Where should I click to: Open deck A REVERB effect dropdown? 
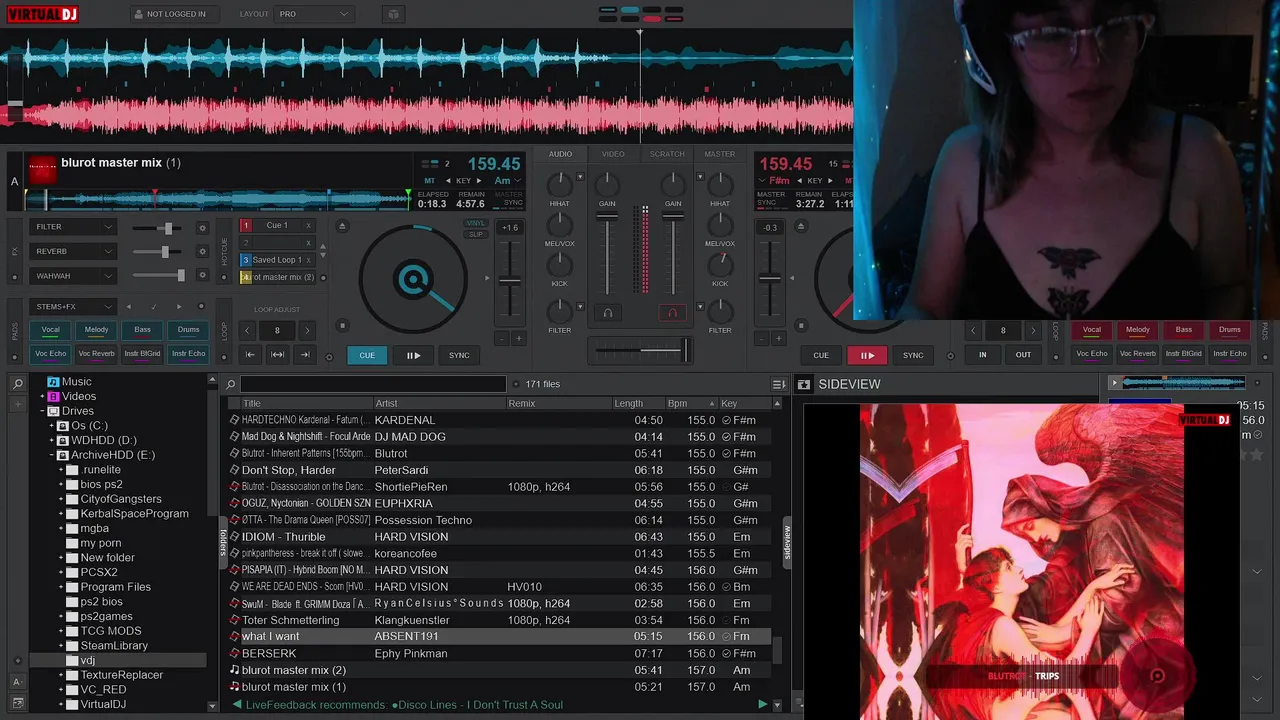pyautogui.click(x=73, y=252)
